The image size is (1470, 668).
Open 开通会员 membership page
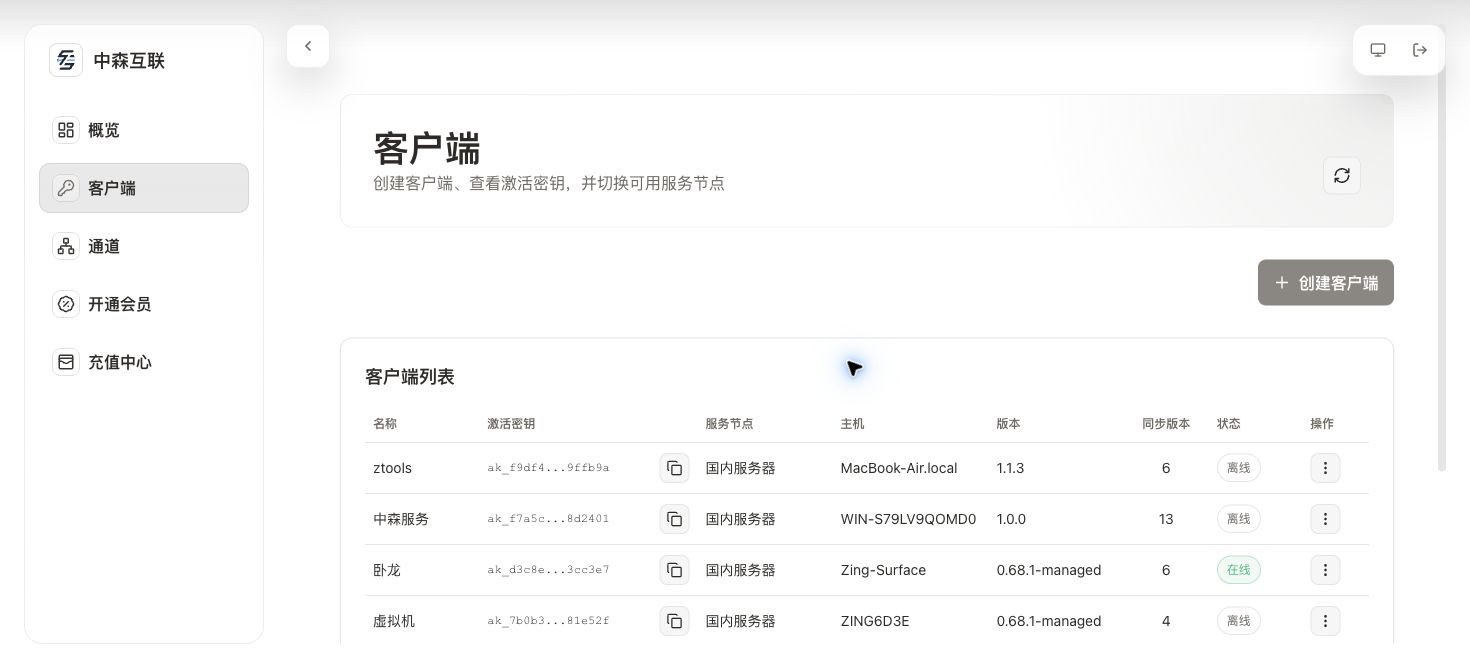pyautogui.click(x=144, y=304)
